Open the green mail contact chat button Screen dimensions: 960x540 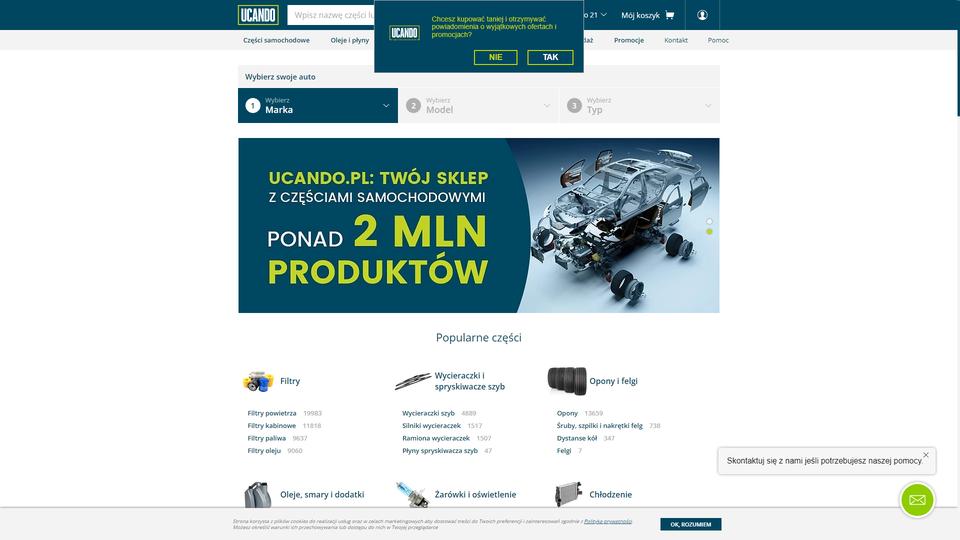click(917, 500)
